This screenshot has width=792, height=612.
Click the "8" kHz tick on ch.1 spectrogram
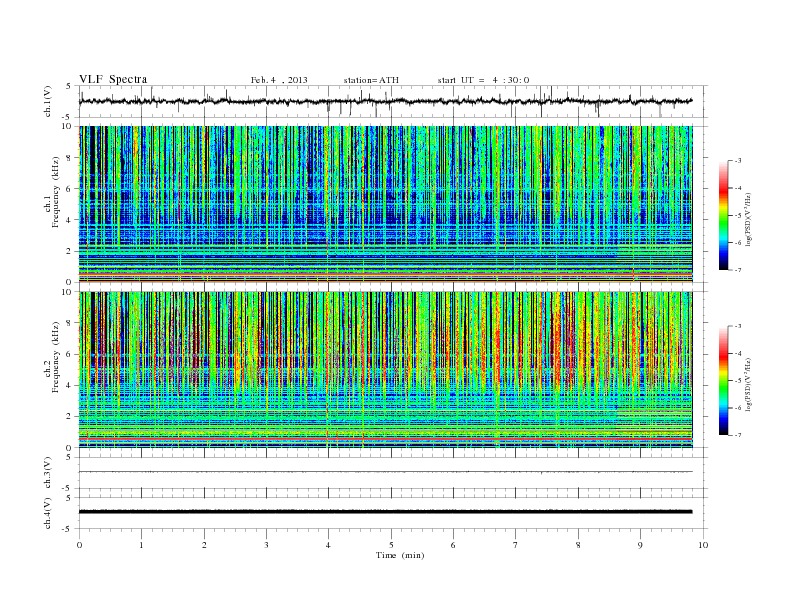pyautogui.click(x=69, y=158)
